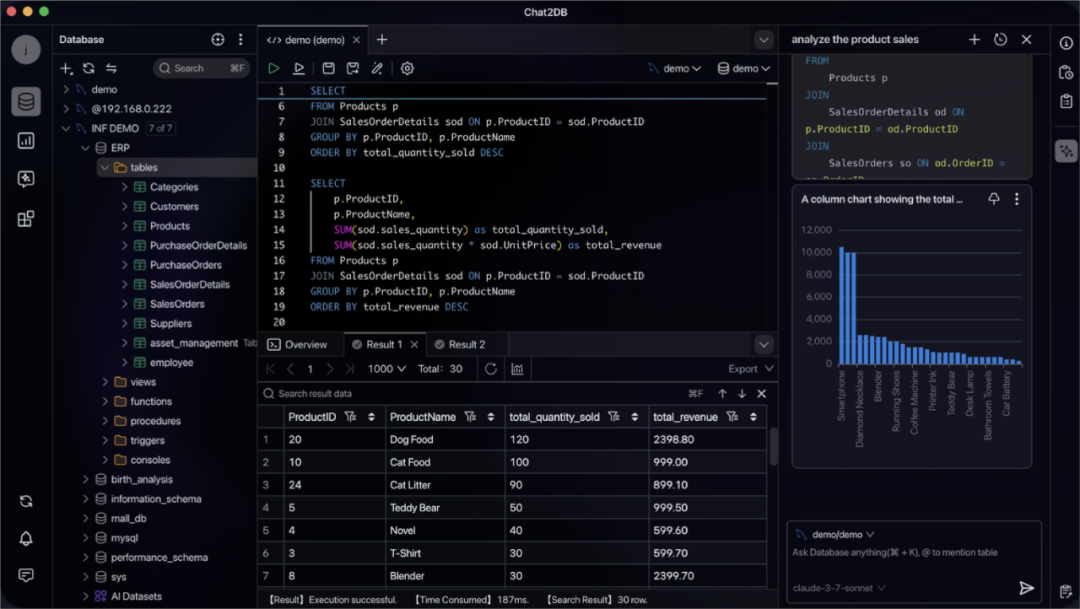Refresh the query result table
The width and height of the screenshot is (1080, 609).
point(491,369)
